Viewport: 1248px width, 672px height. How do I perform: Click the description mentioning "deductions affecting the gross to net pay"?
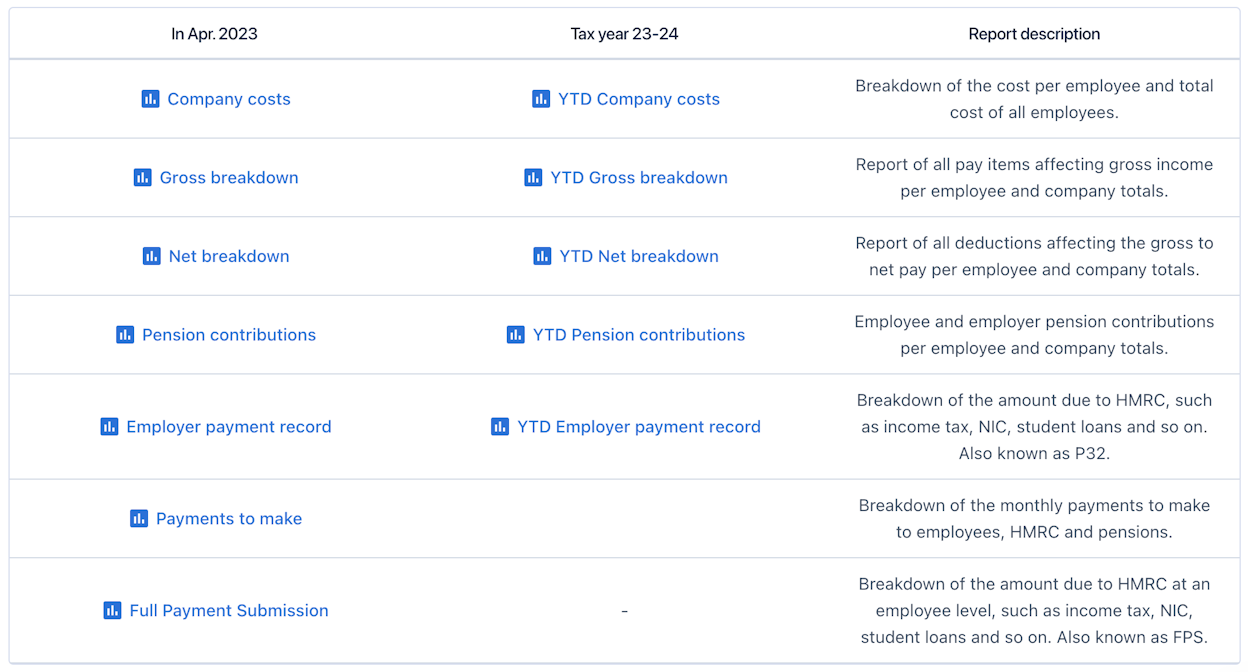(x=1034, y=256)
